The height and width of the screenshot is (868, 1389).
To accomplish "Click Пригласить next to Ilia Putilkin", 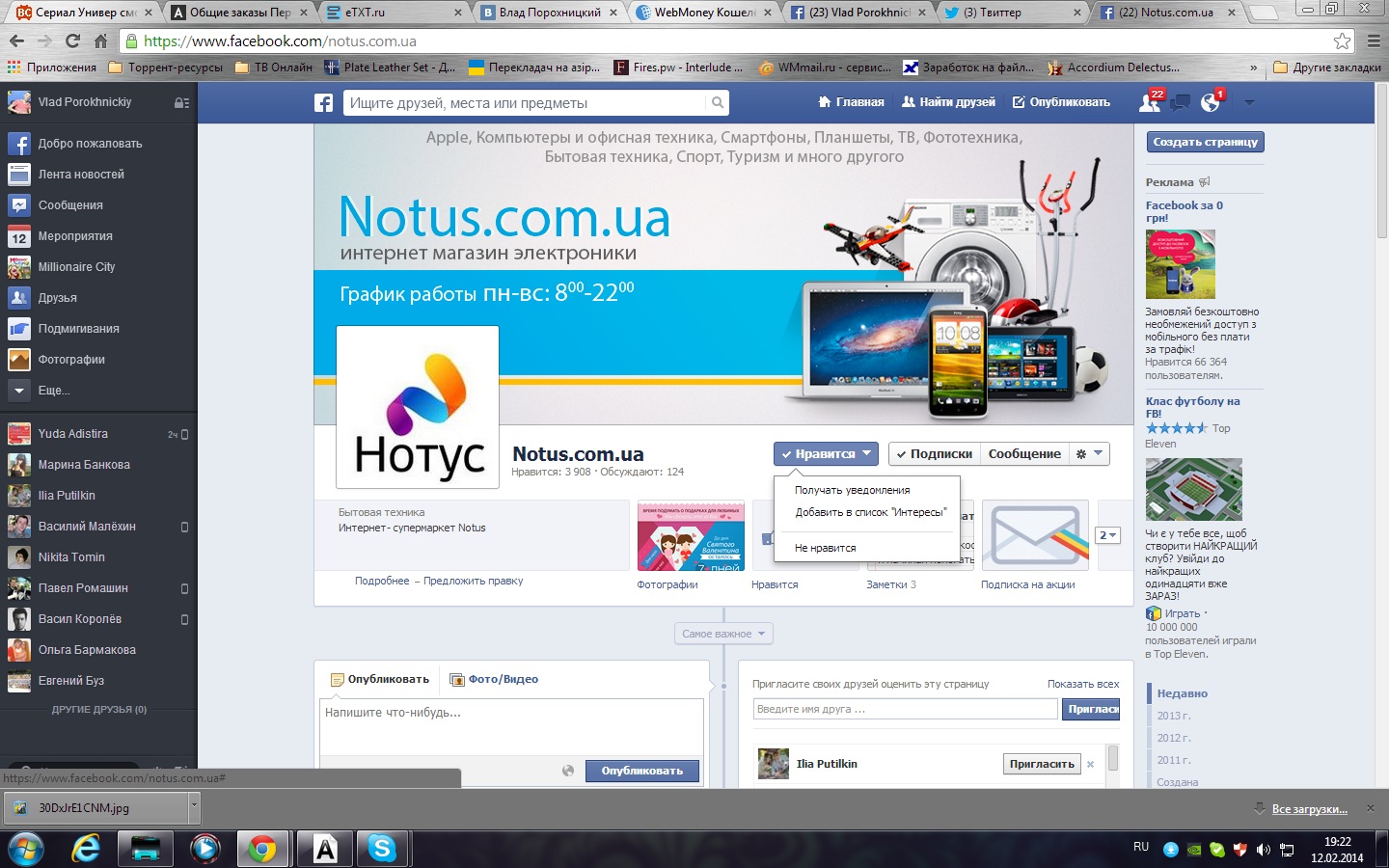I will tap(1042, 764).
